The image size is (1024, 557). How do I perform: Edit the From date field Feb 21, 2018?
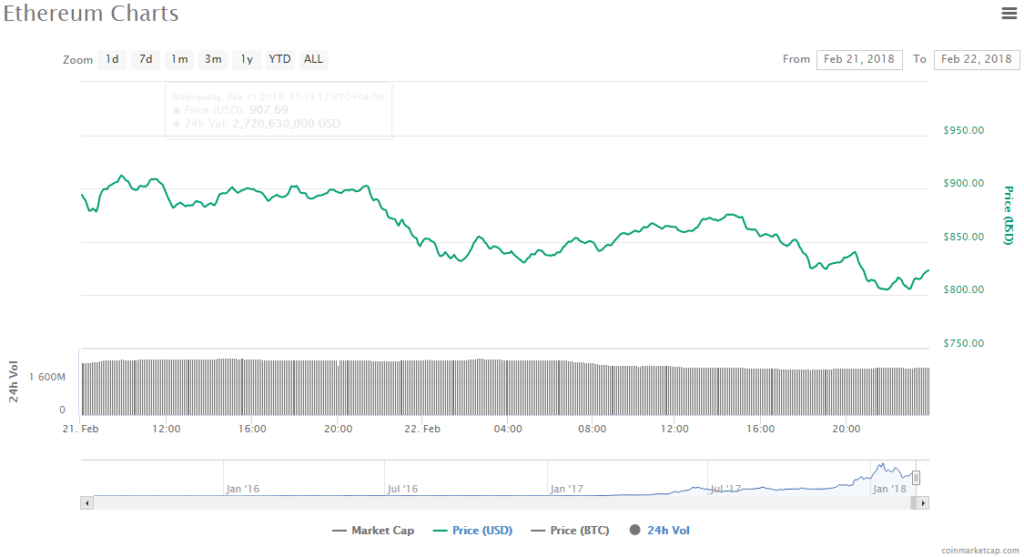[859, 59]
